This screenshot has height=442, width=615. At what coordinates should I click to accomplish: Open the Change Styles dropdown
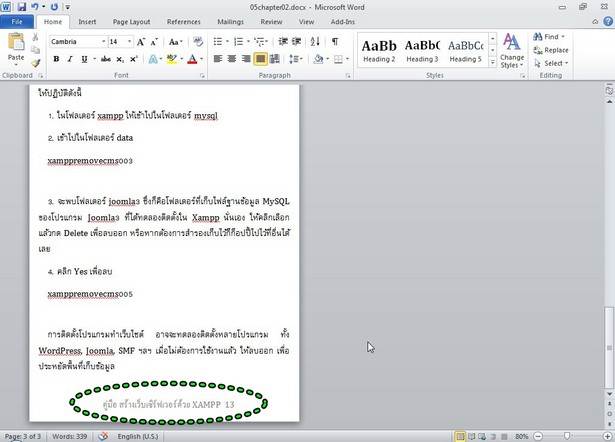point(512,51)
